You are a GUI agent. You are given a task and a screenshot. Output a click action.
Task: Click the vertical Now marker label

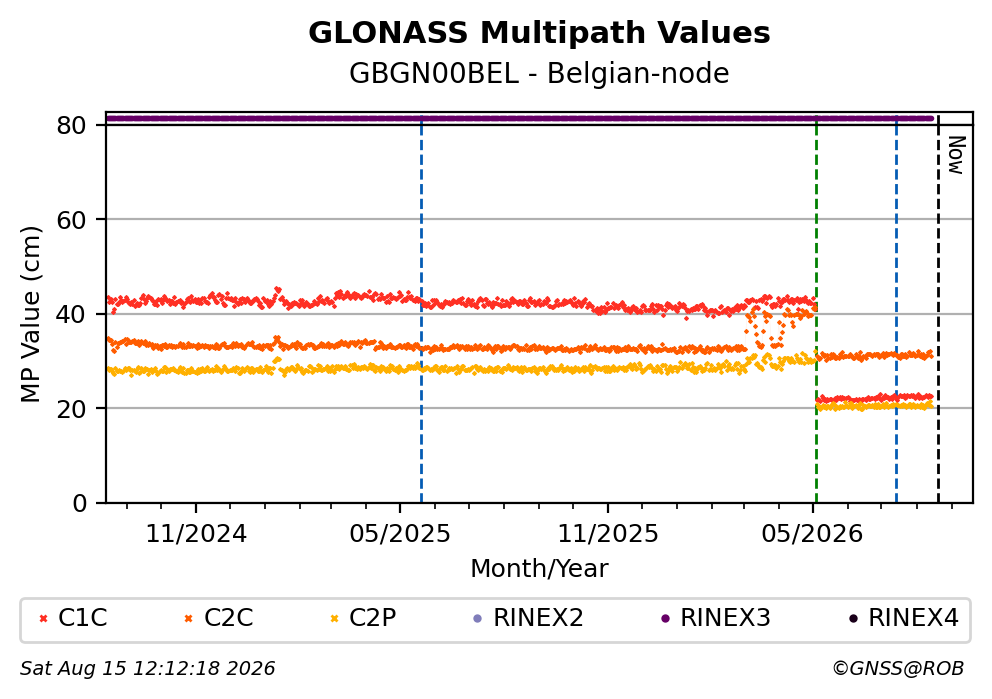(956, 155)
